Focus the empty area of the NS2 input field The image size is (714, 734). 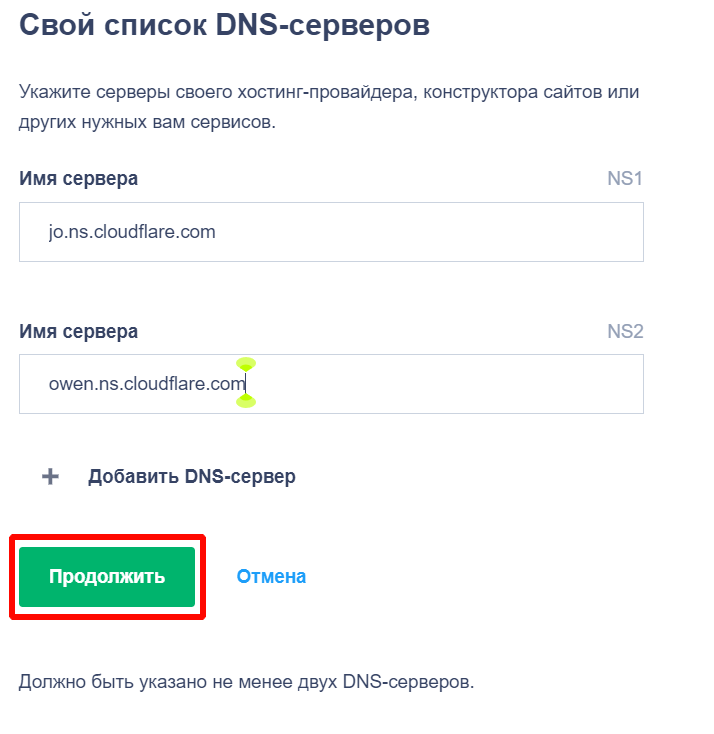[450, 384]
